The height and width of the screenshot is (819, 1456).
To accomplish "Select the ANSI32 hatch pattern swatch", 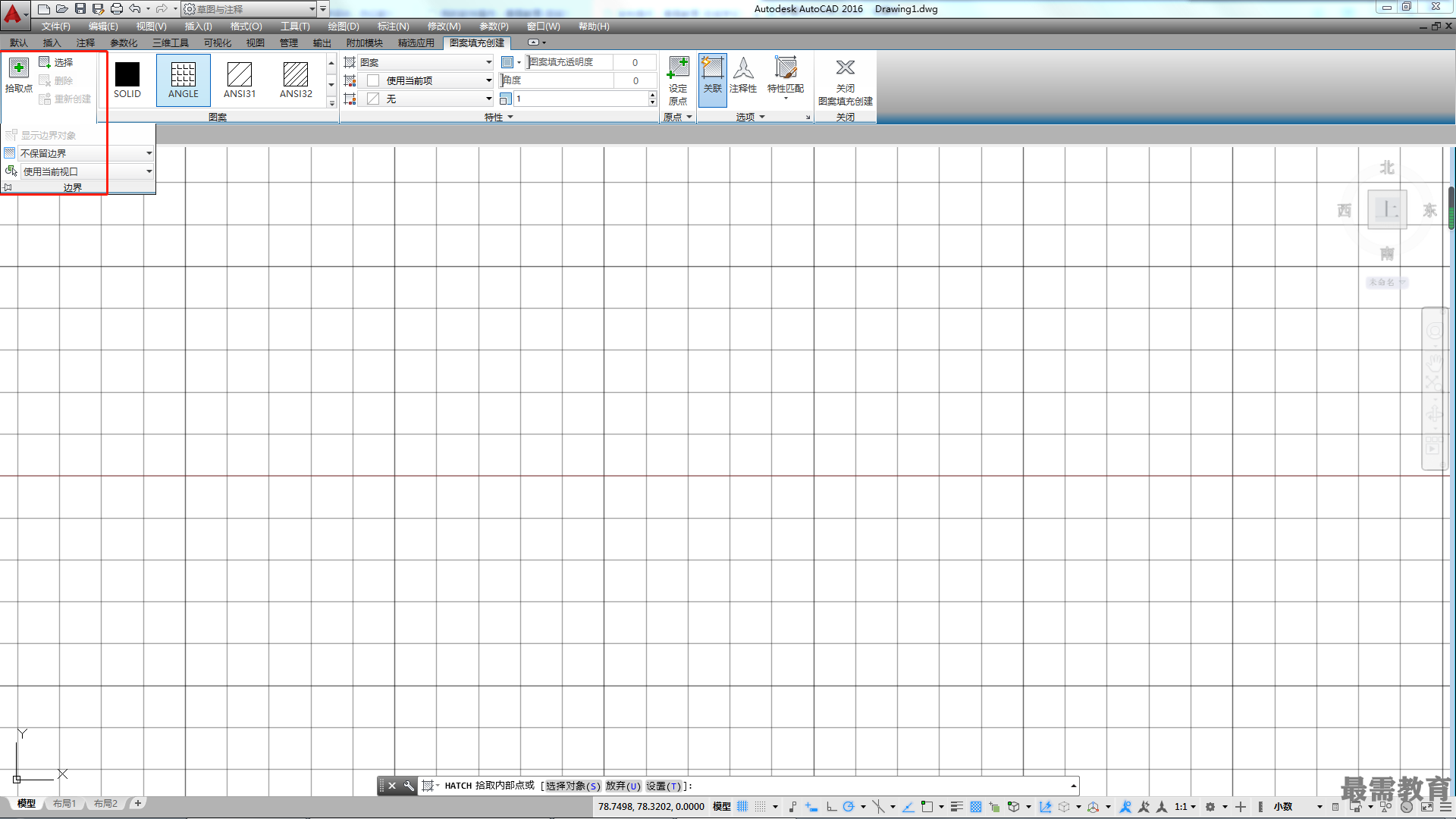I will 296,80.
